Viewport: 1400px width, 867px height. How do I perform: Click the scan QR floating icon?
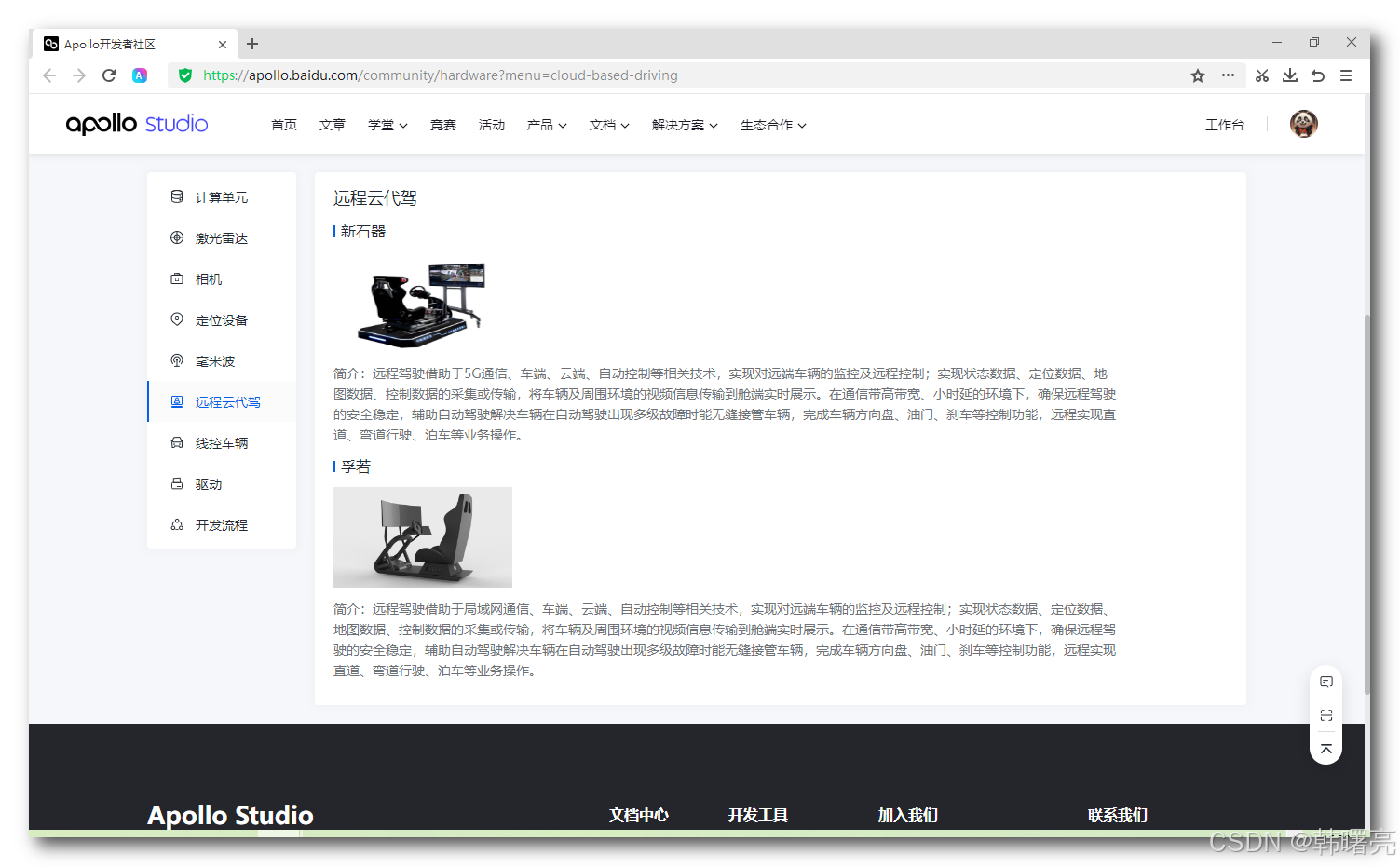point(1326,715)
